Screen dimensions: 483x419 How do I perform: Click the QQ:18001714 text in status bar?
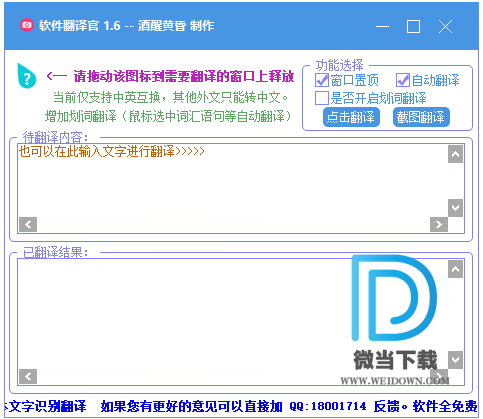(x=328, y=406)
